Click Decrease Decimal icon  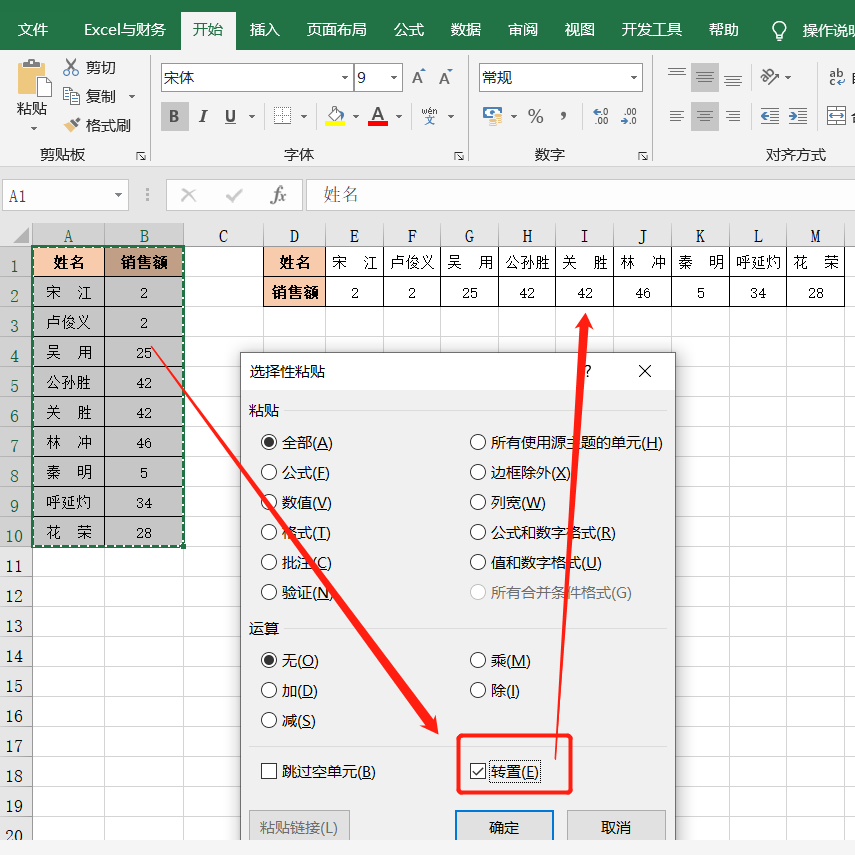629,116
